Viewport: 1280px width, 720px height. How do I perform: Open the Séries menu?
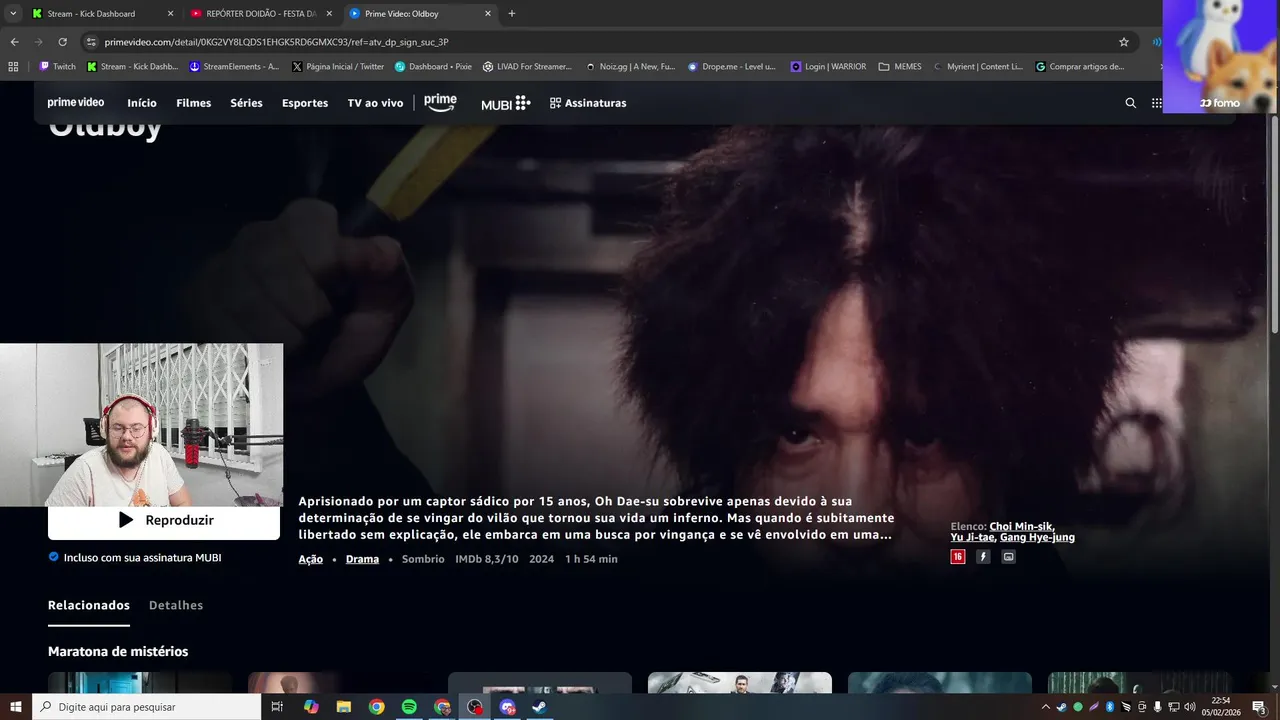coord(246,103)
